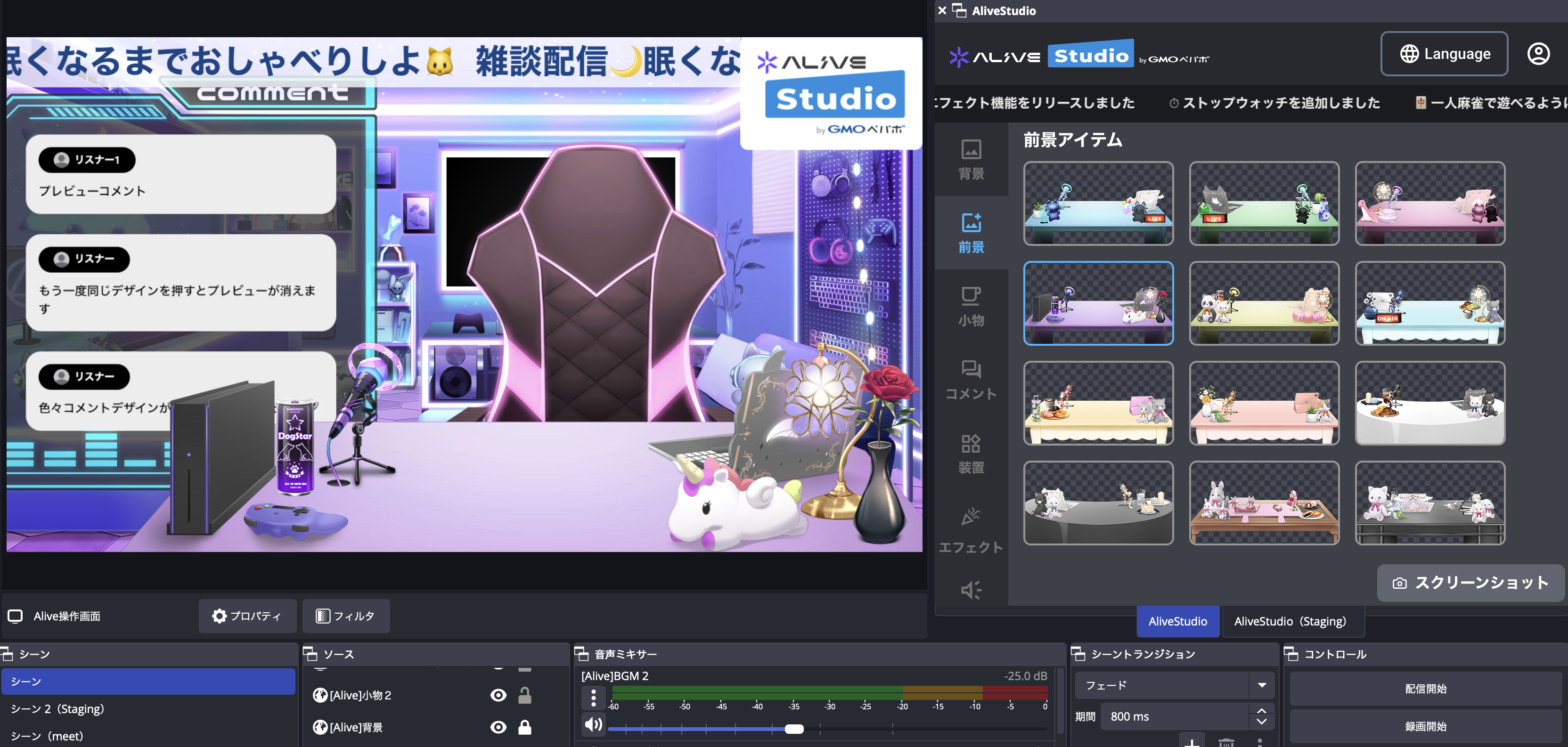Click the browser source icon of [Alive]小物２

tap(320, 695)
